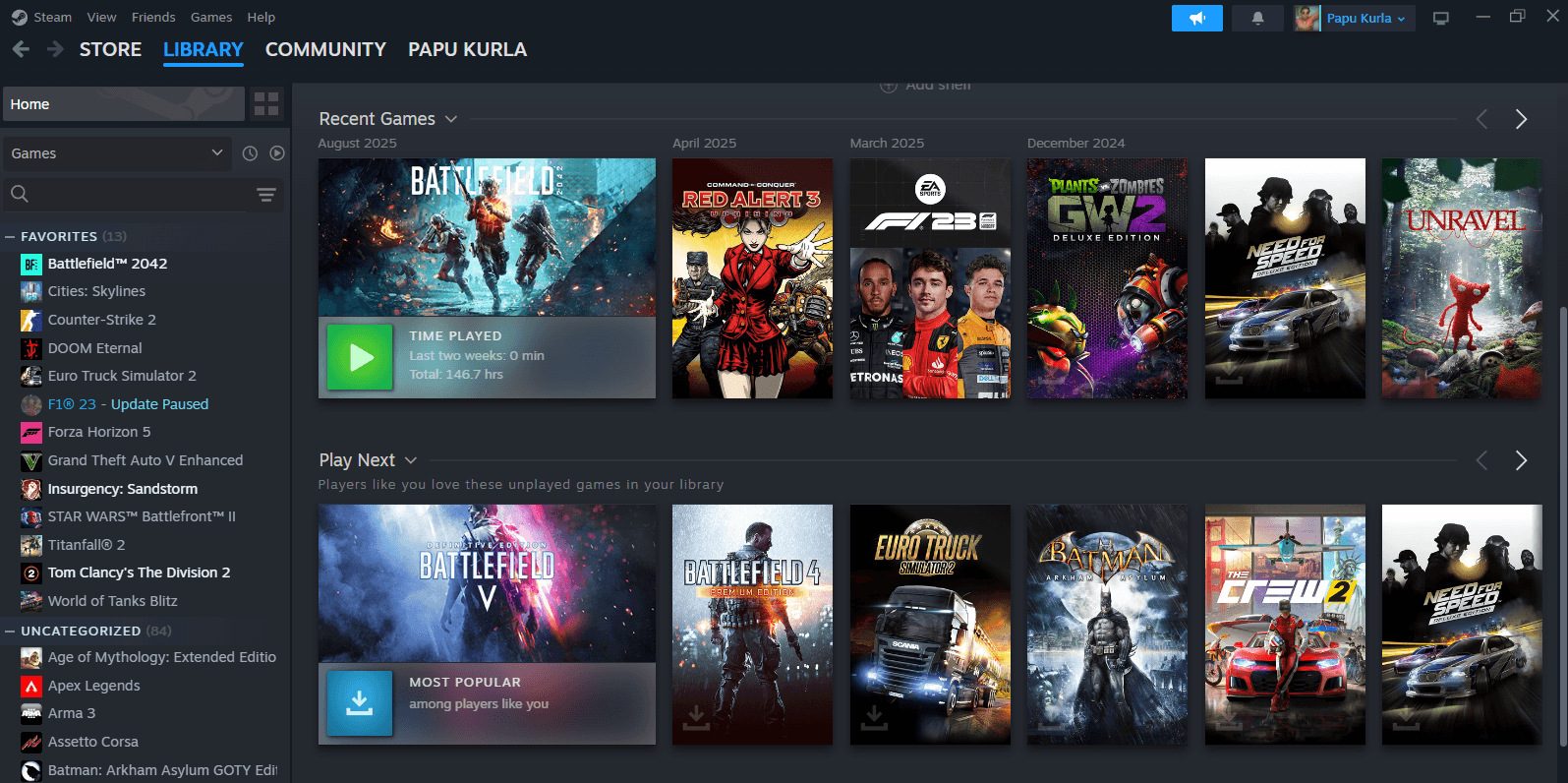1568x783 pixels.
Task: Go forward with the right arrow navigation icon
Action: (x=55, y=49)
